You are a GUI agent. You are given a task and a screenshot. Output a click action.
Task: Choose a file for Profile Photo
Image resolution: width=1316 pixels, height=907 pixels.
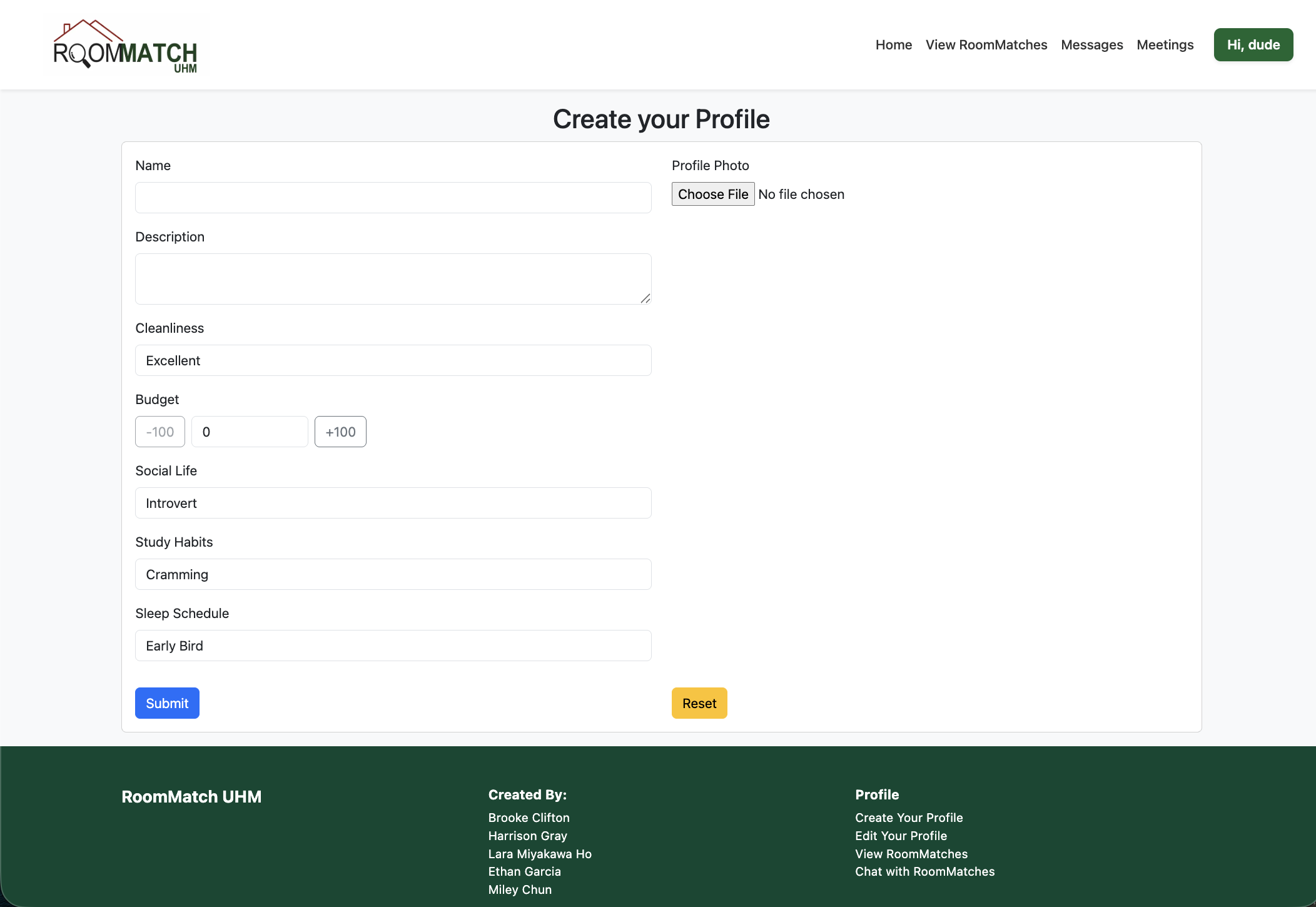pos(712,194)
